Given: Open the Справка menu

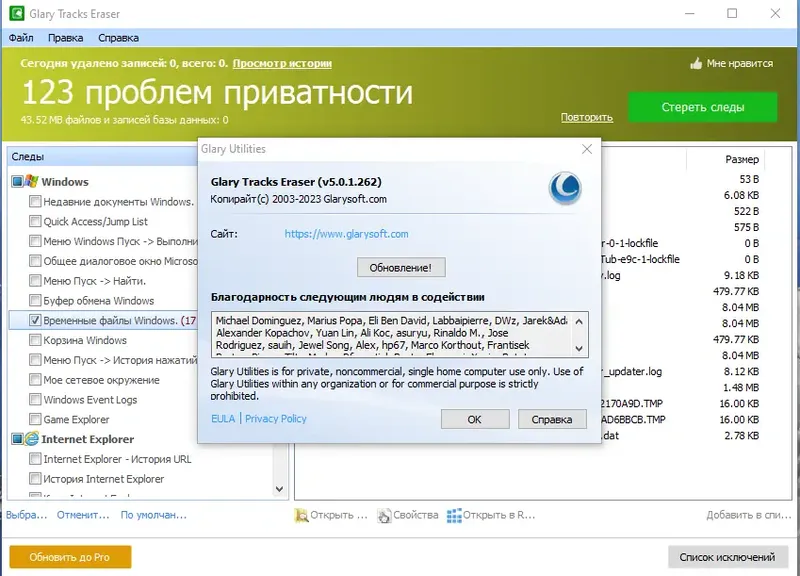Looking at the screenshot, I should point(118,38).
